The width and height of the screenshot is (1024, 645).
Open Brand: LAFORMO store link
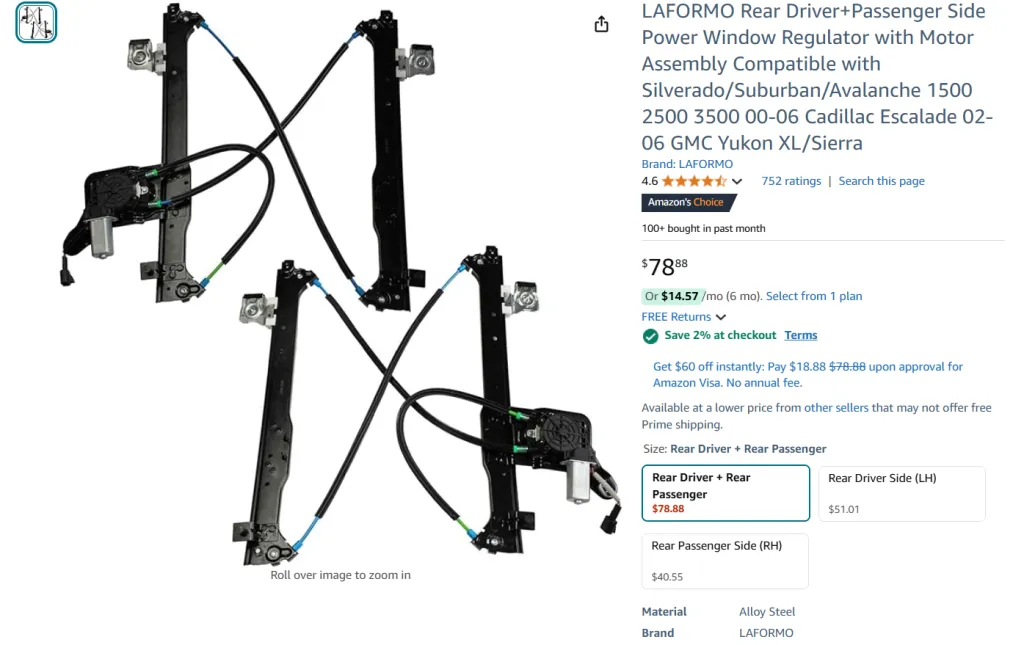click(687, 164)
